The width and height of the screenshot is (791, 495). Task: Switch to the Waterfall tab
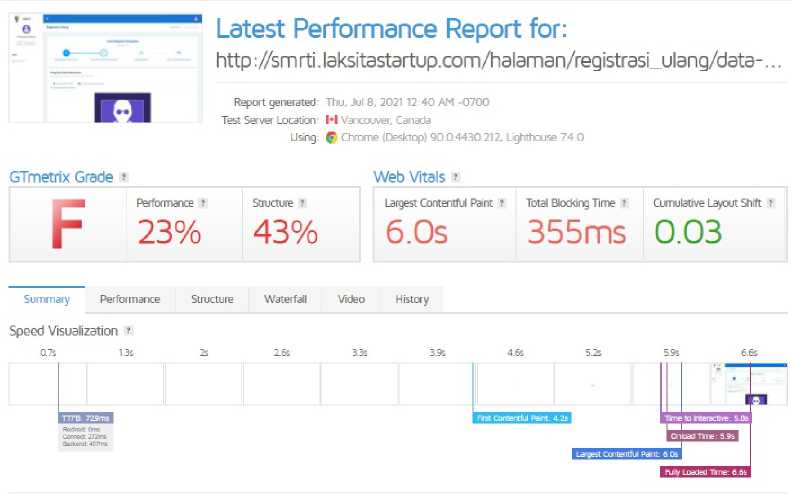coord(285,299)
